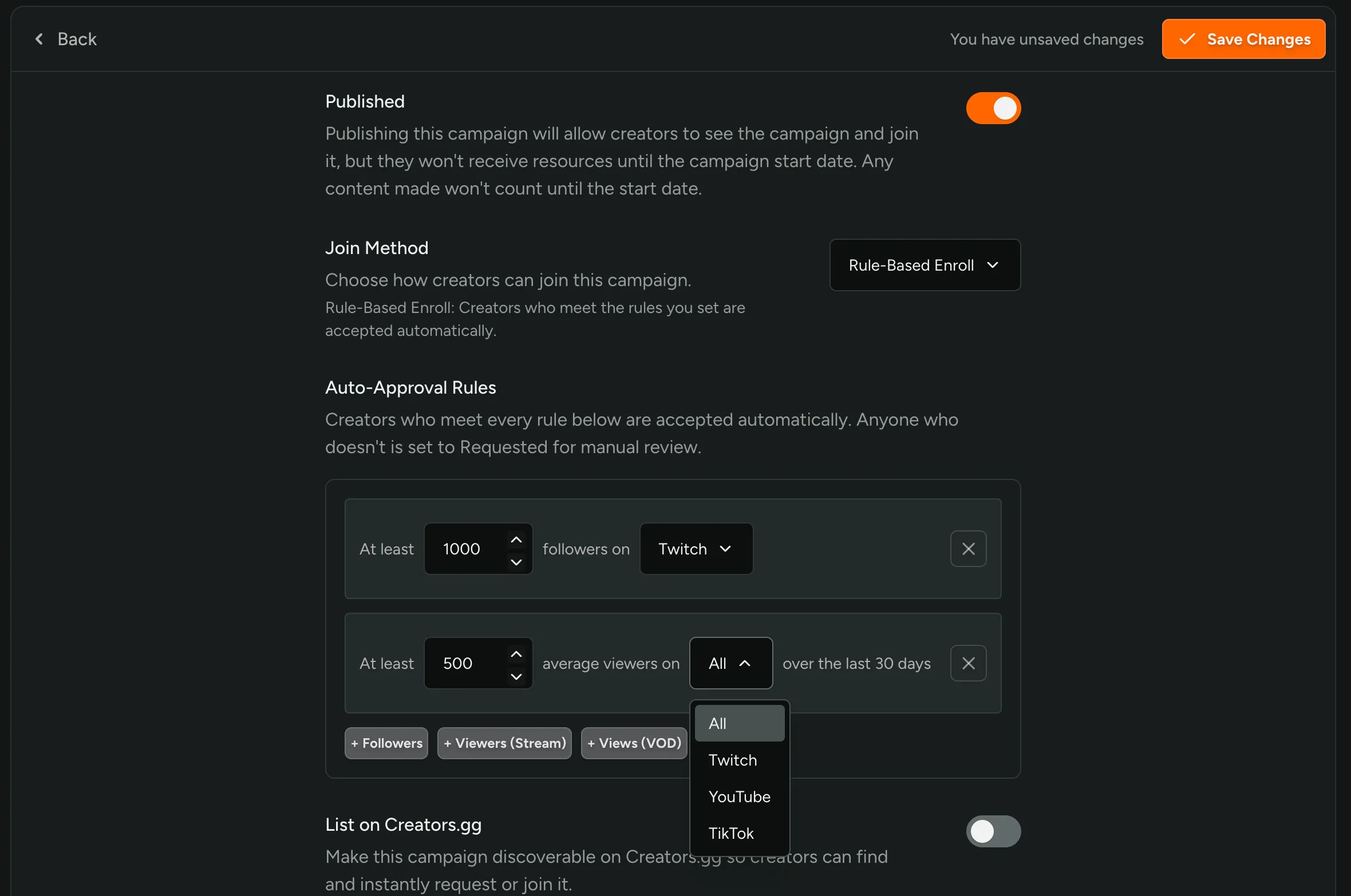Remove the followers on Twitch rule
Screen dimensions: 1351x896
[968, 549]
